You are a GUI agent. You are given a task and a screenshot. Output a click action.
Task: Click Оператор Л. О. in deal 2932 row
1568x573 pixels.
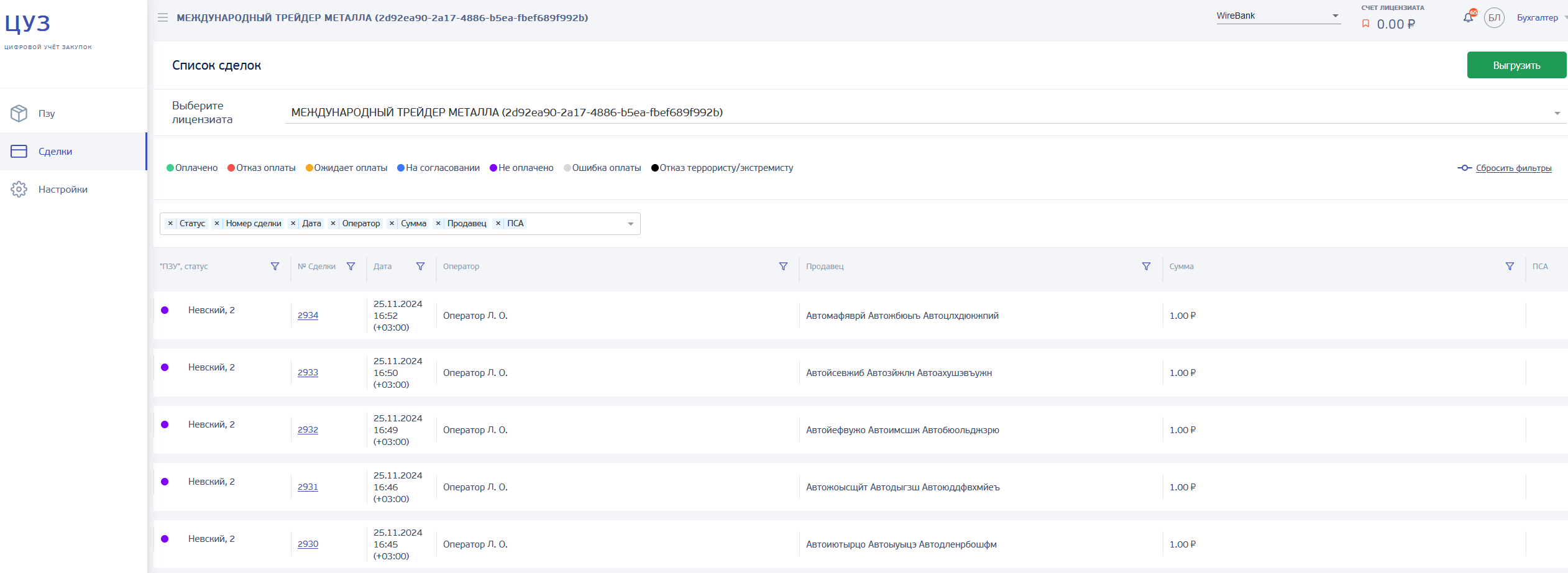475,429
